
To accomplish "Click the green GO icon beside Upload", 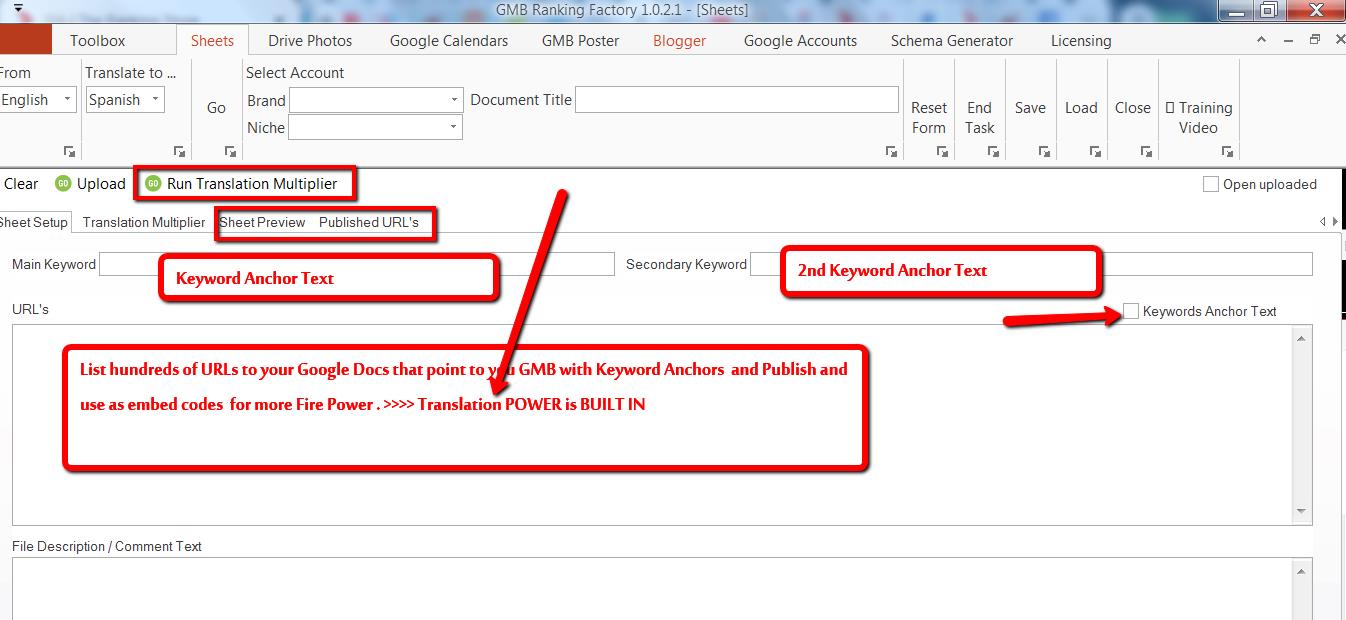I will point(63,184).
